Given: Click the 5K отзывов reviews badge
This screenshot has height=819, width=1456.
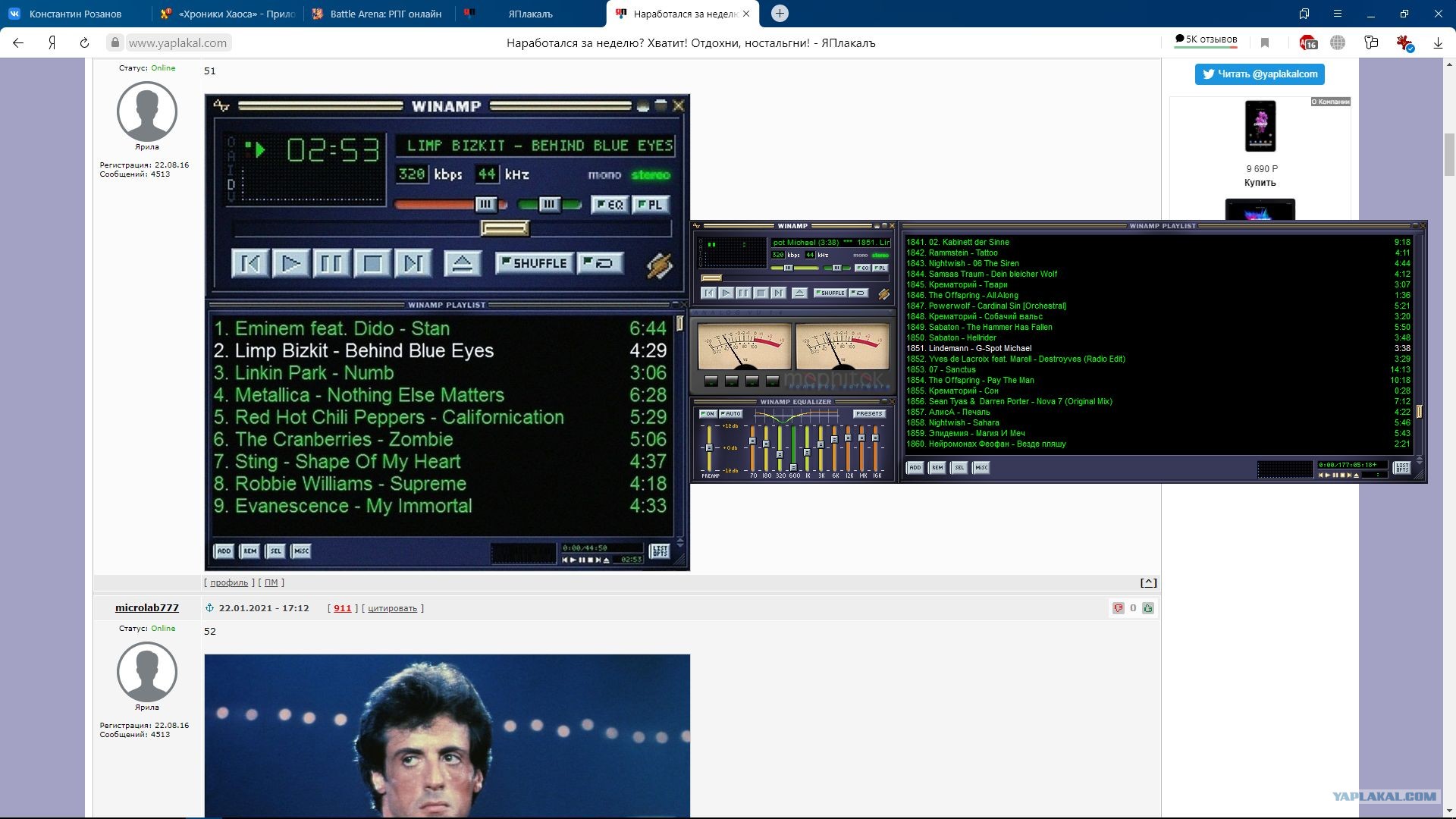Looking at the screenshot, I should [1206, 39].
